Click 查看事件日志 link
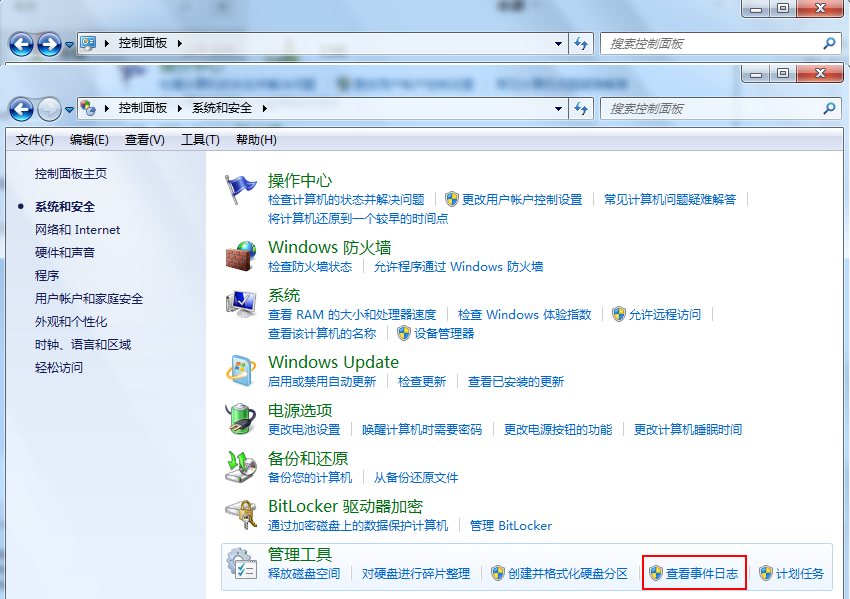 [702, 574]
